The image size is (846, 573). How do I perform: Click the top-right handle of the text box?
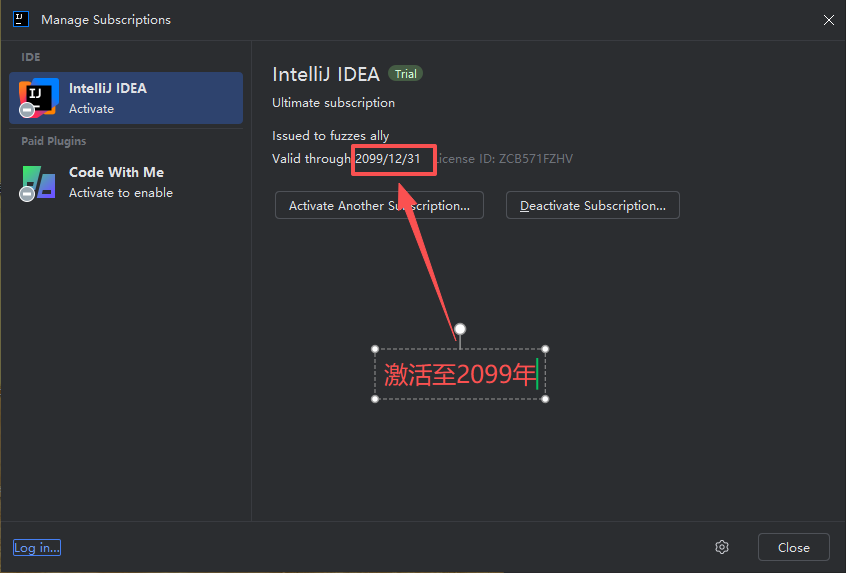[x=545, y=349]
